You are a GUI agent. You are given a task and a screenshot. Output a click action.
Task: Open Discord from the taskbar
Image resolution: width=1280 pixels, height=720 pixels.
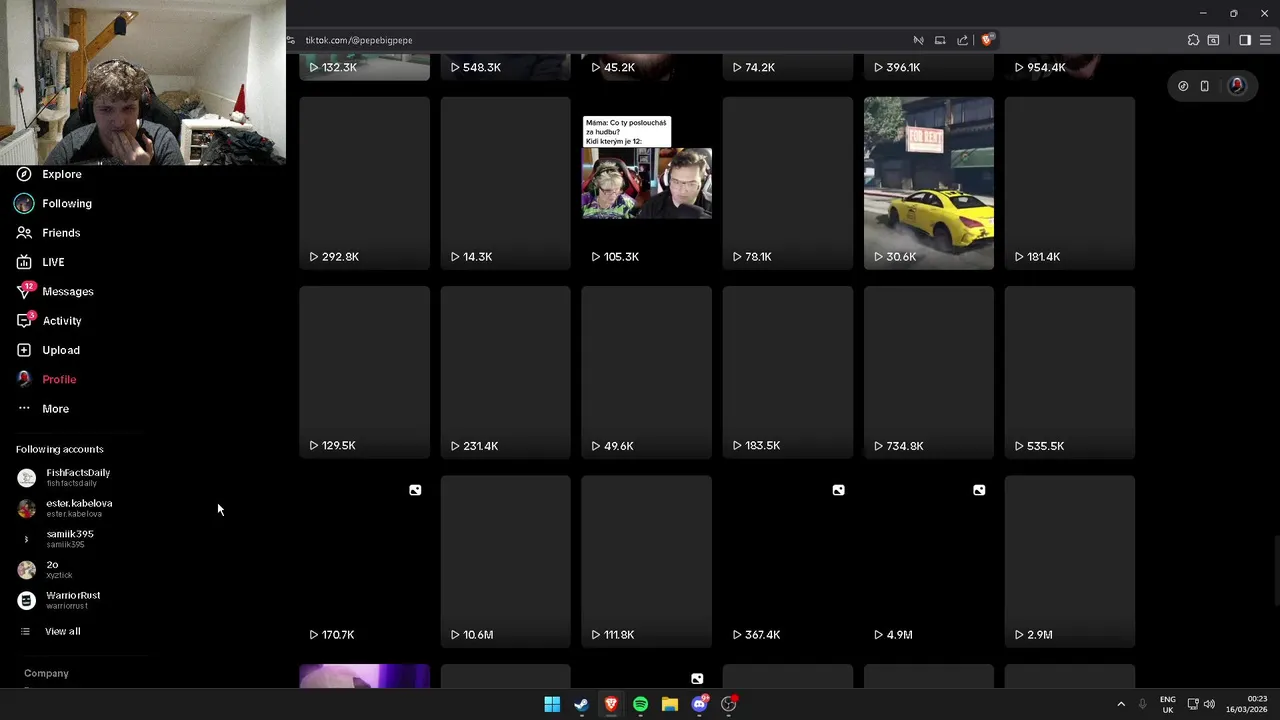click(700, 704)
